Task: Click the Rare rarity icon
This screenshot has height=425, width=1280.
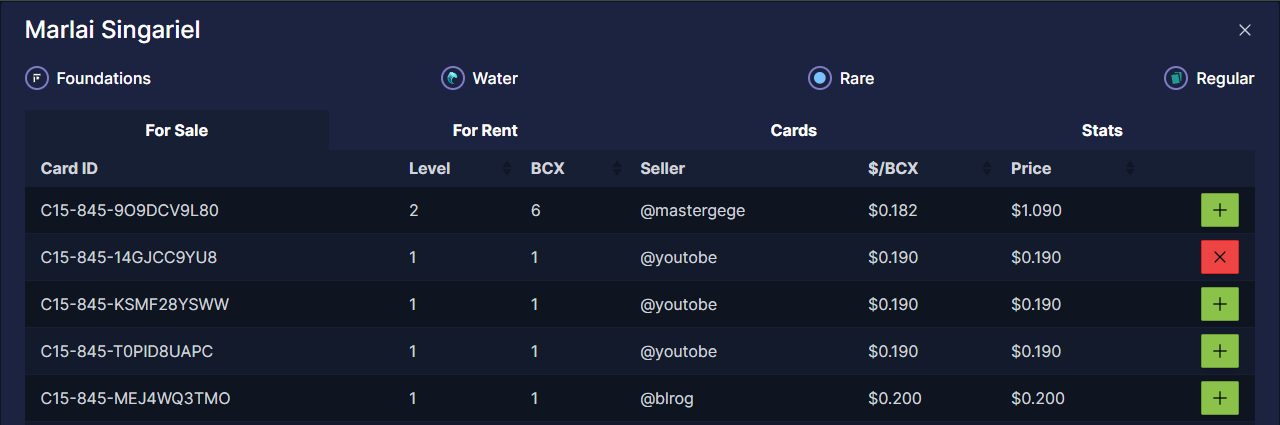Action: point(820,78)
